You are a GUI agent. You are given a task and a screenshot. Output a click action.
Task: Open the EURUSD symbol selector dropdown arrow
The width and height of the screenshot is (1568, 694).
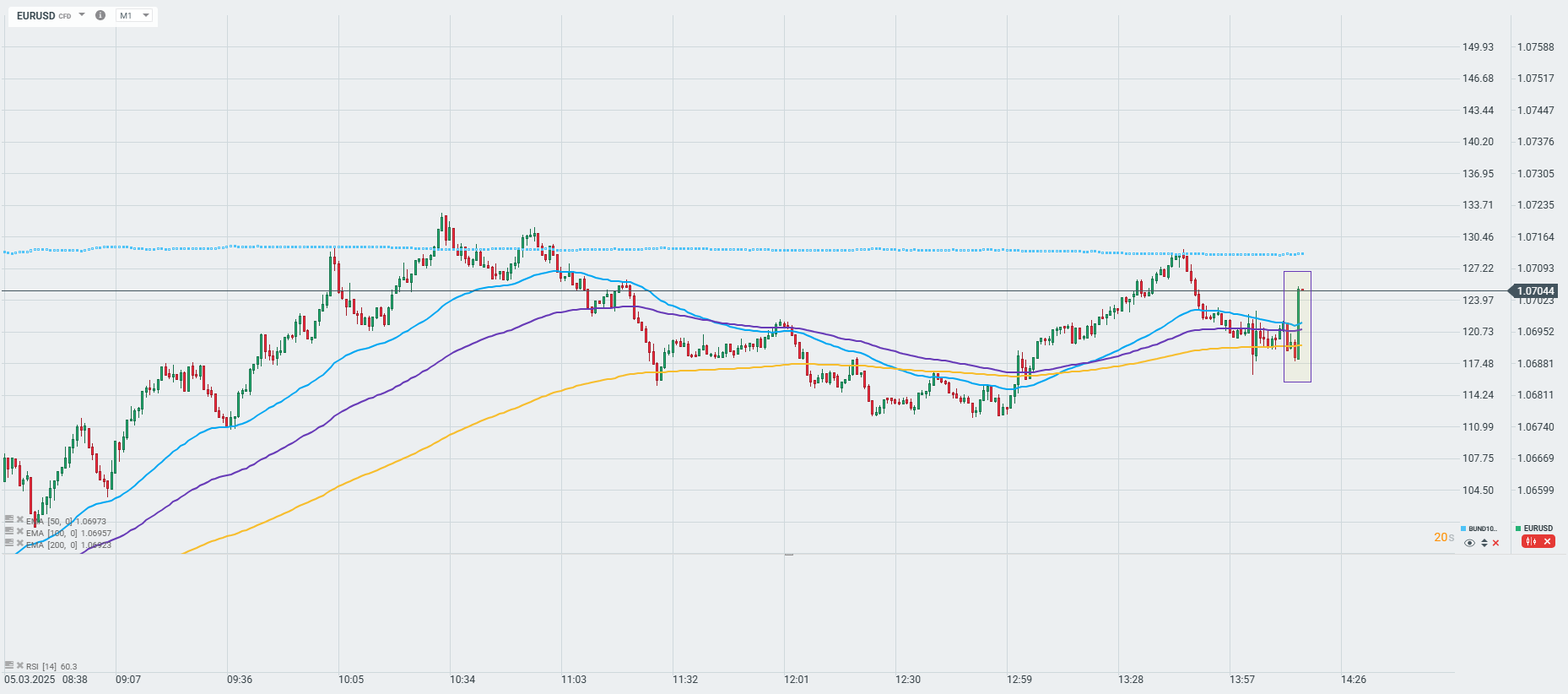point(82,14)
